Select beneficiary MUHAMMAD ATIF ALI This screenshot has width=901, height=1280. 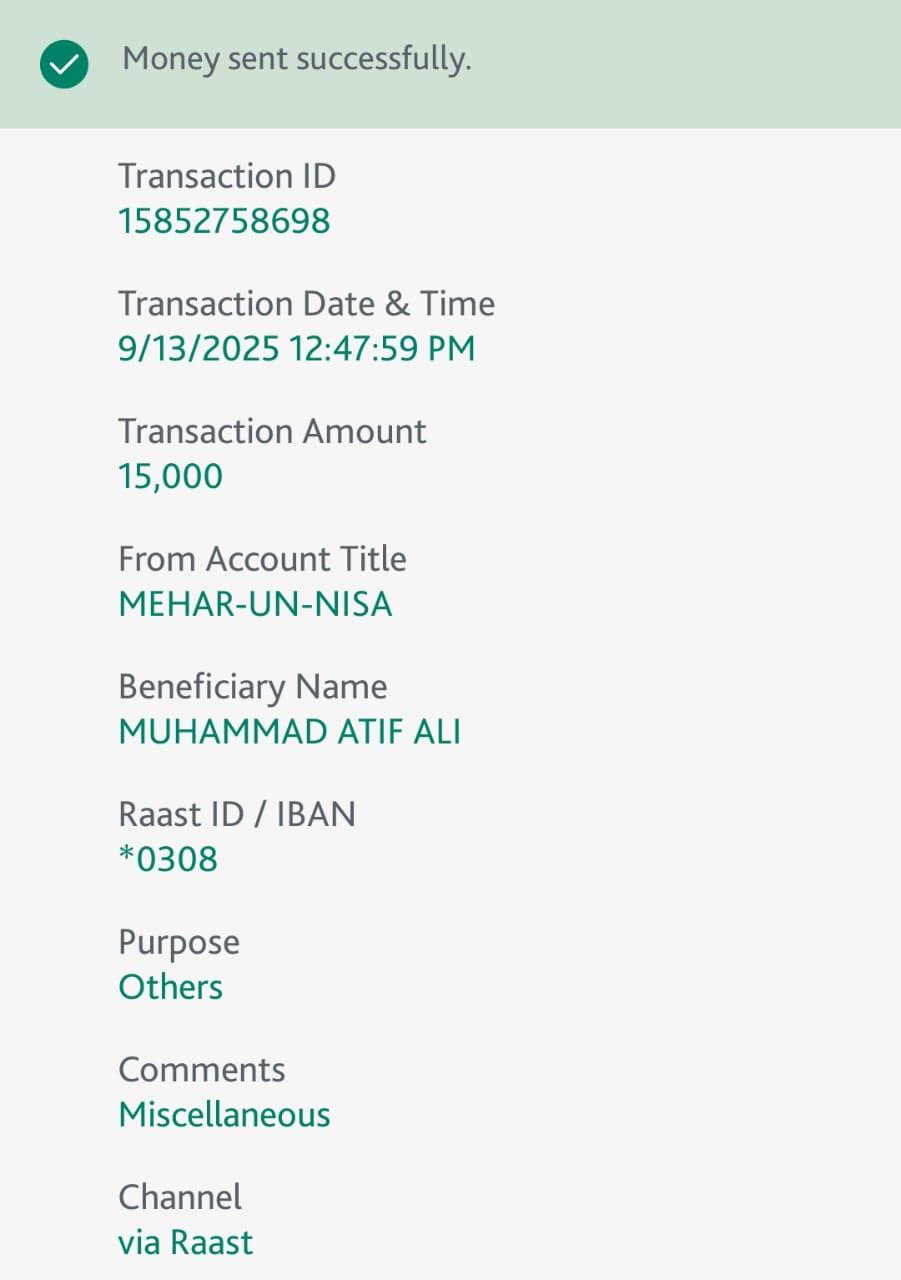coord(289,733)
